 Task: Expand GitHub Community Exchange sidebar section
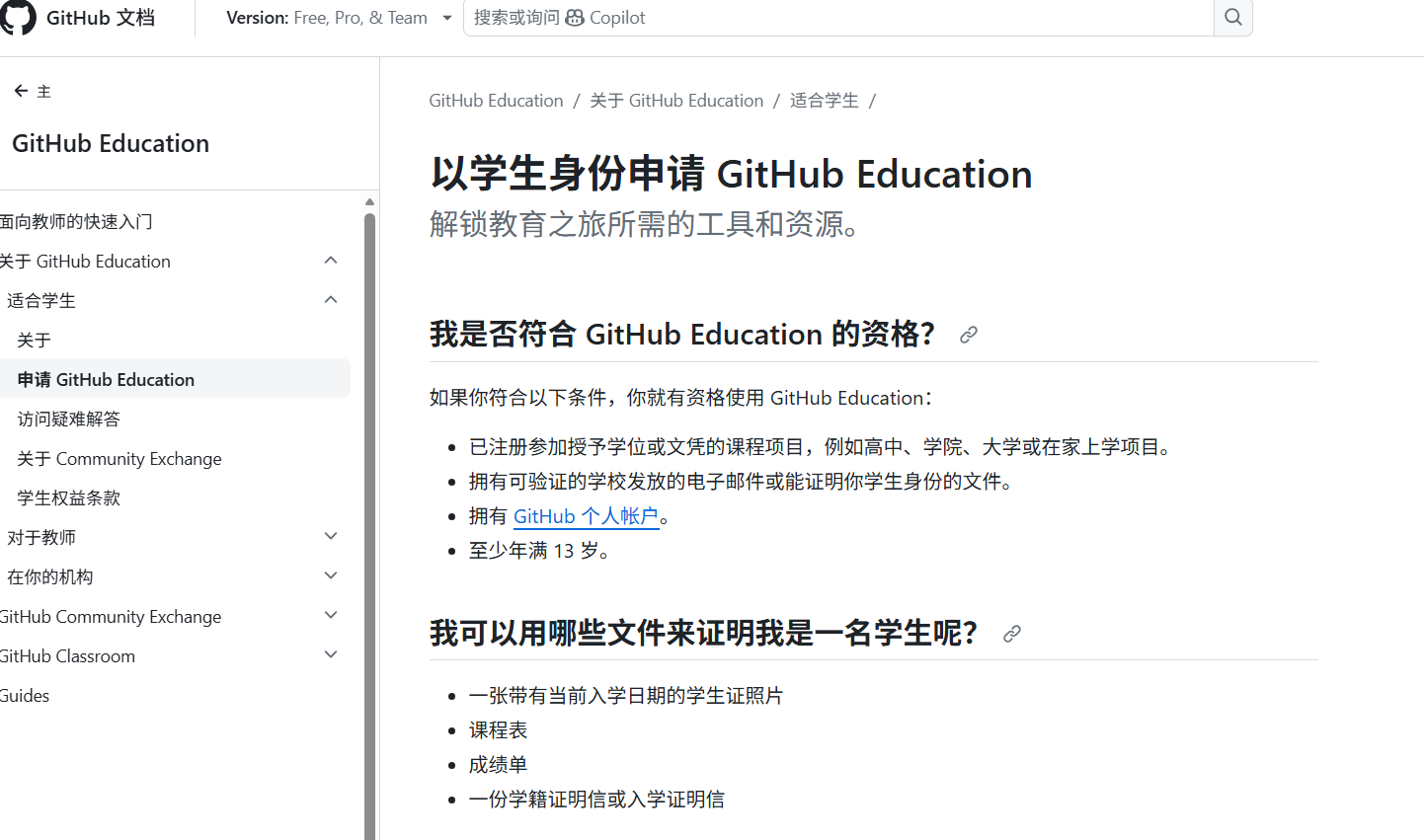click(x=331, y=616)
